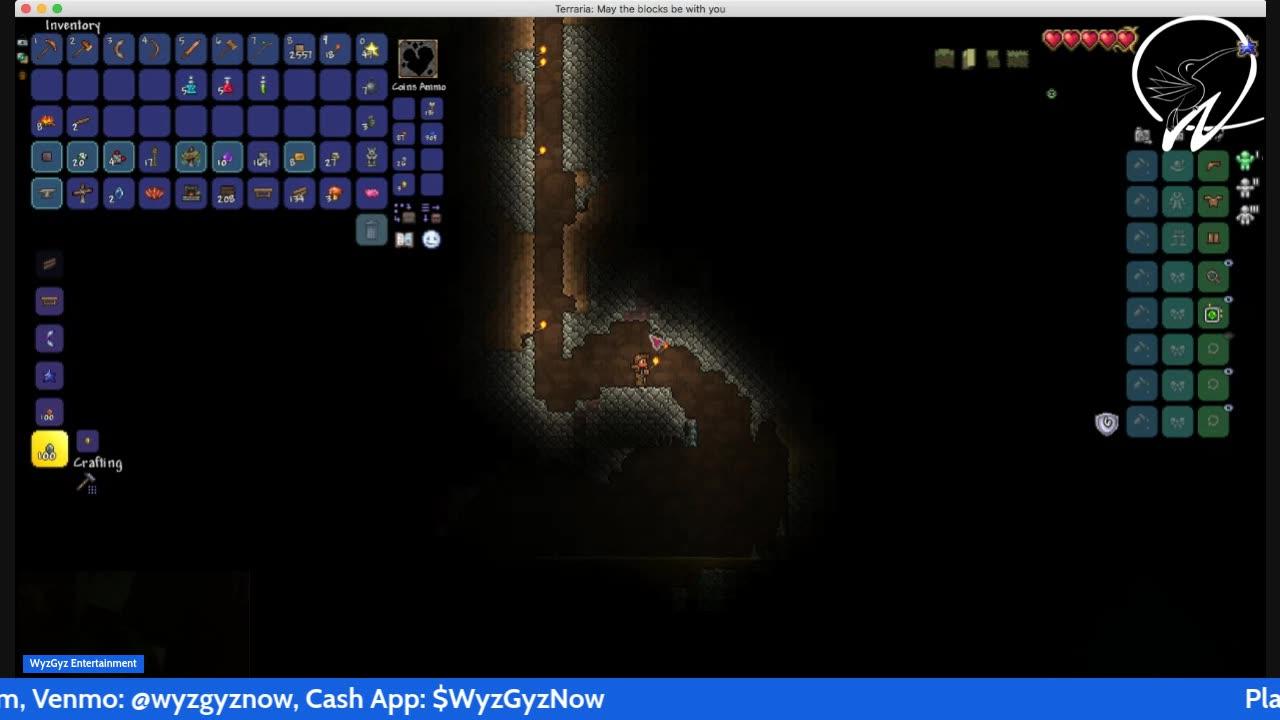1280x720 pixels.
Task: Select the crescent boomerang crafting recipe
Action: click(49, 338)
